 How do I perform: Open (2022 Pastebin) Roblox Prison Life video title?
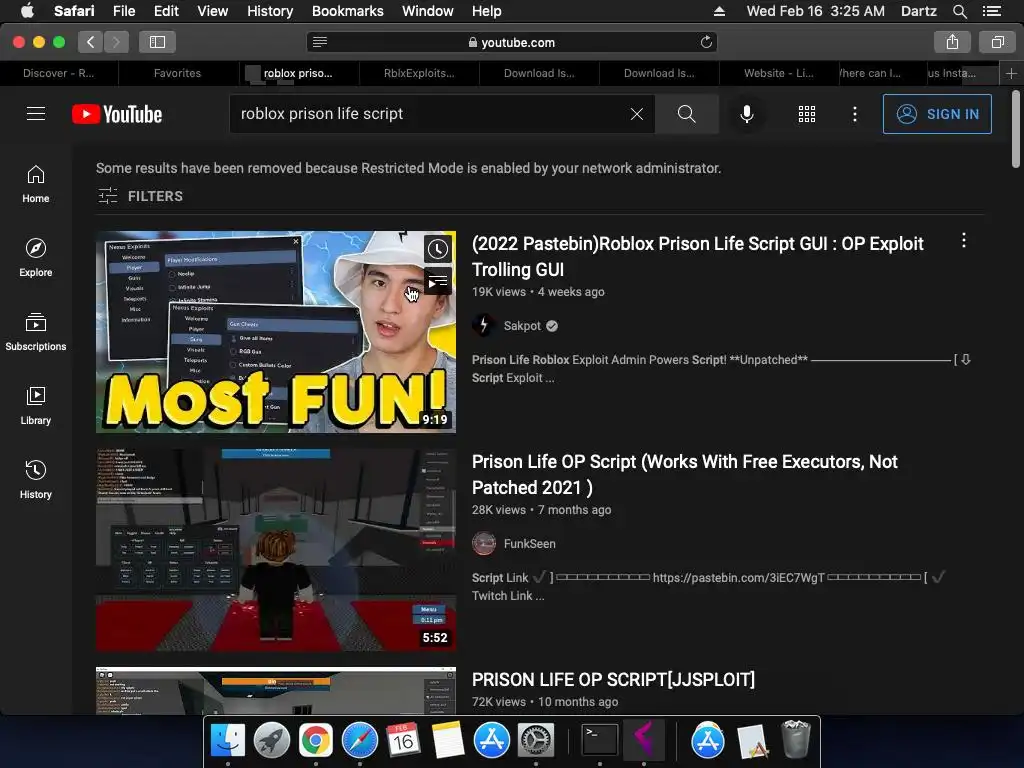(697, 257)
